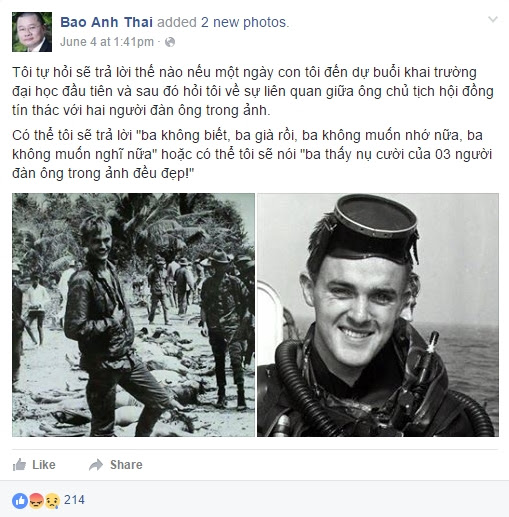Click the angry face reaction icon
This screenshot has width=509, height=517.
click(36, 501)
